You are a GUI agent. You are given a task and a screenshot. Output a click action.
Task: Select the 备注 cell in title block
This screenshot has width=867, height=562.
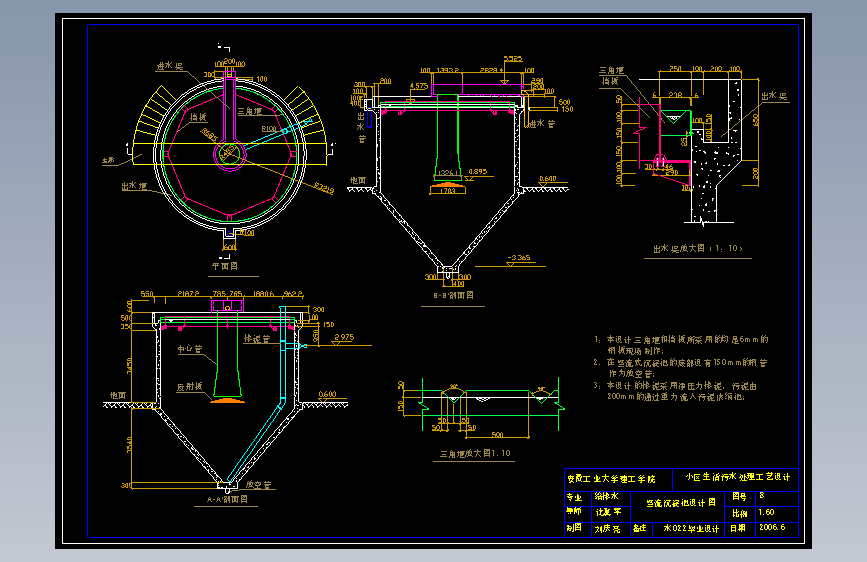640,528
